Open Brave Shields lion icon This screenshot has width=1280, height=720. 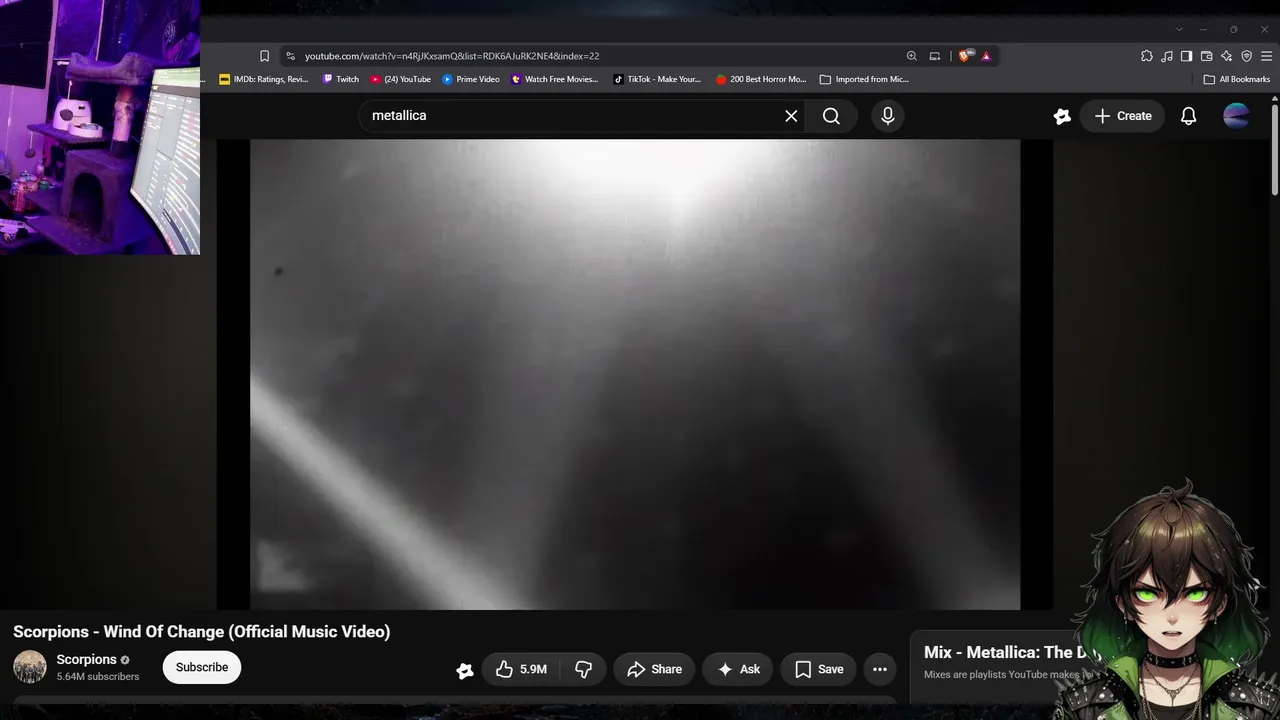964,56
